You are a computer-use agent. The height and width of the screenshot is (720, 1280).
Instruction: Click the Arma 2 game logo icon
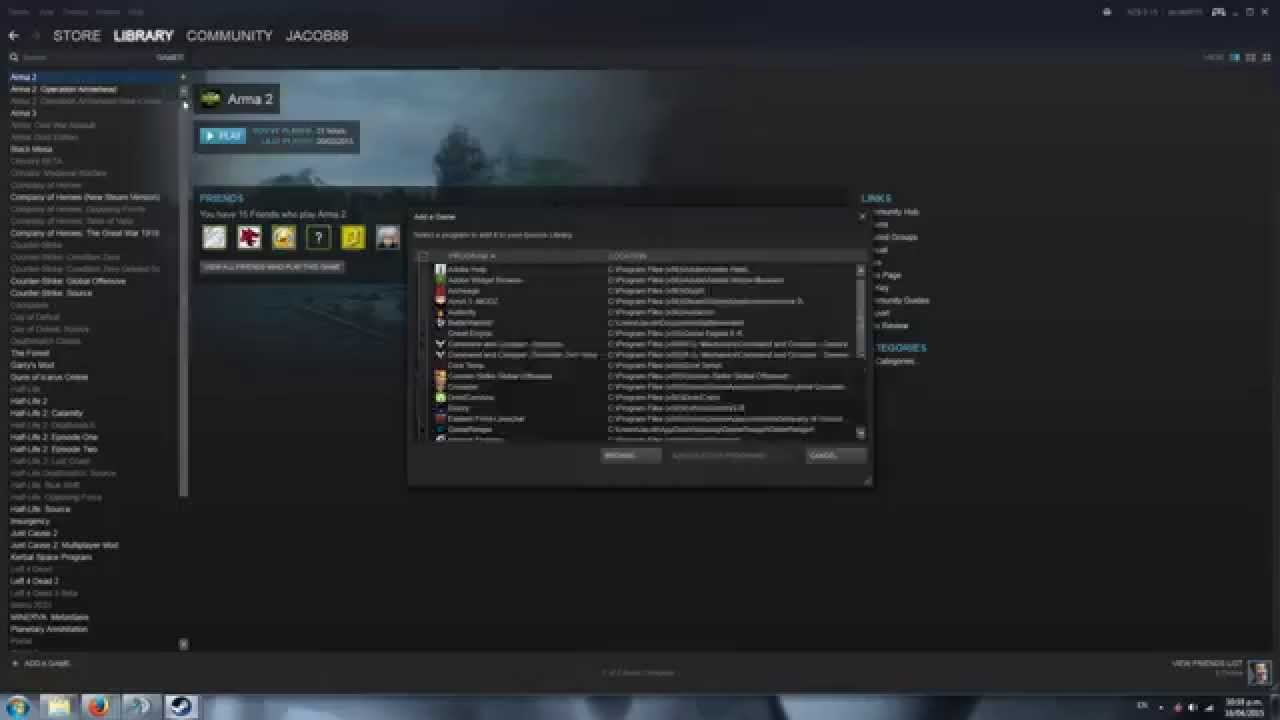(210, 99)
